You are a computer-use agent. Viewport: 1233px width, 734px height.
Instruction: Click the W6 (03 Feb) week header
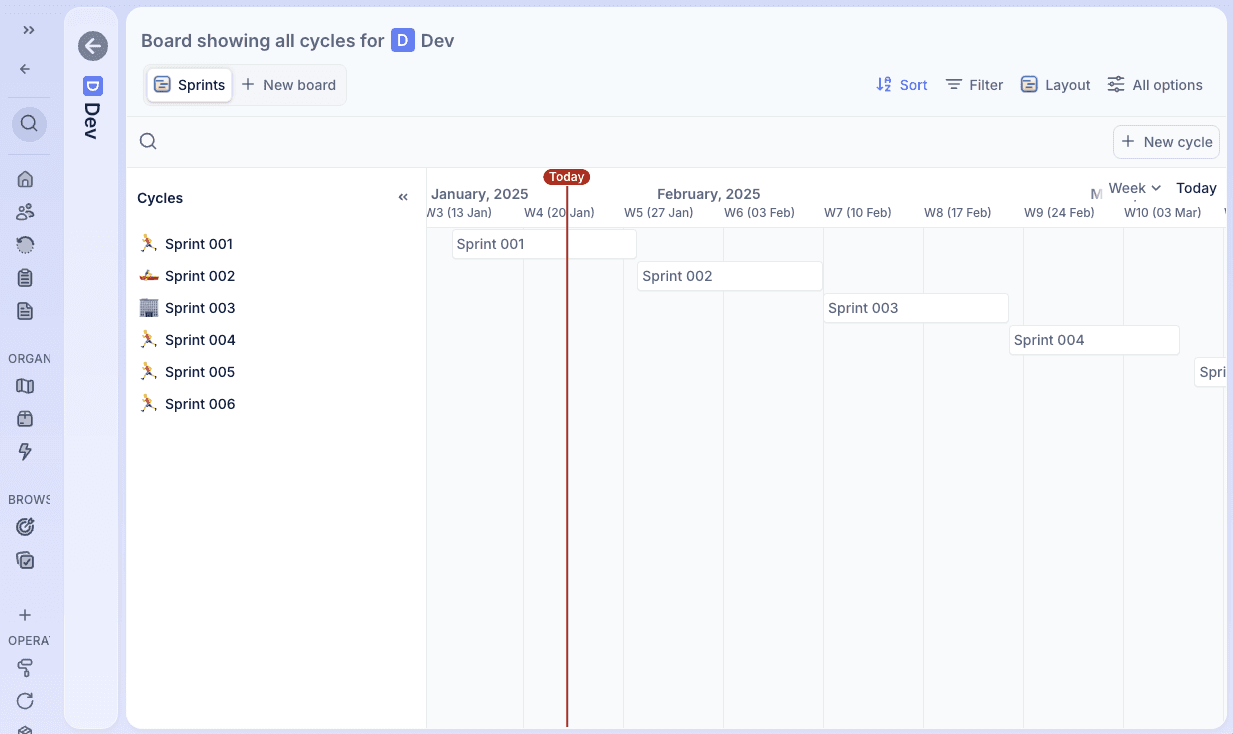tap(759, 212)
